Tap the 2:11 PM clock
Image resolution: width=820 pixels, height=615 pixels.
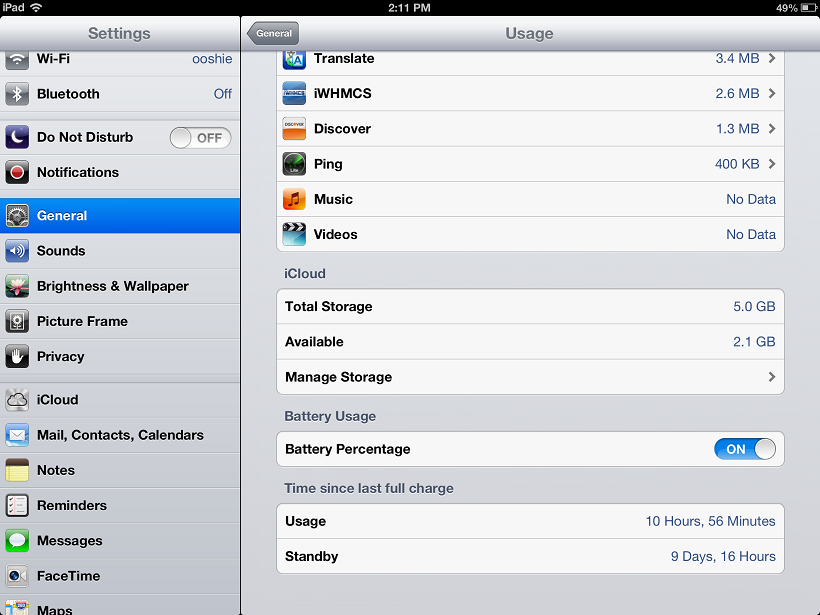(409, 8)
